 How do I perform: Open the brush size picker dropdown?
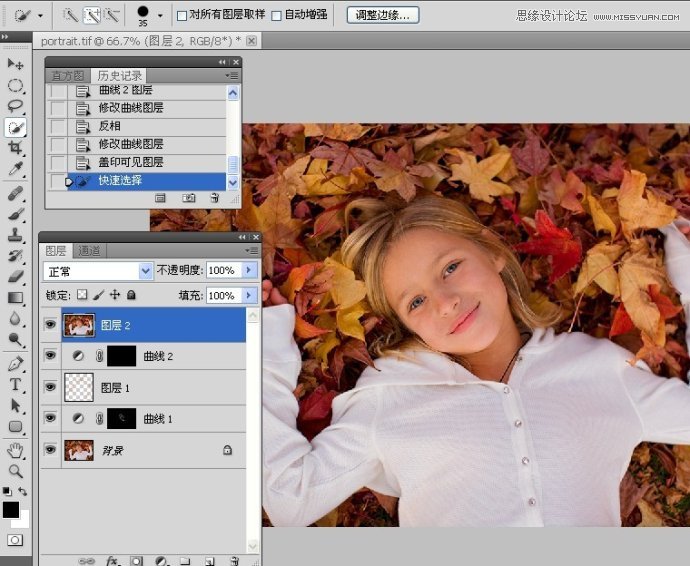tap(159, 16)
